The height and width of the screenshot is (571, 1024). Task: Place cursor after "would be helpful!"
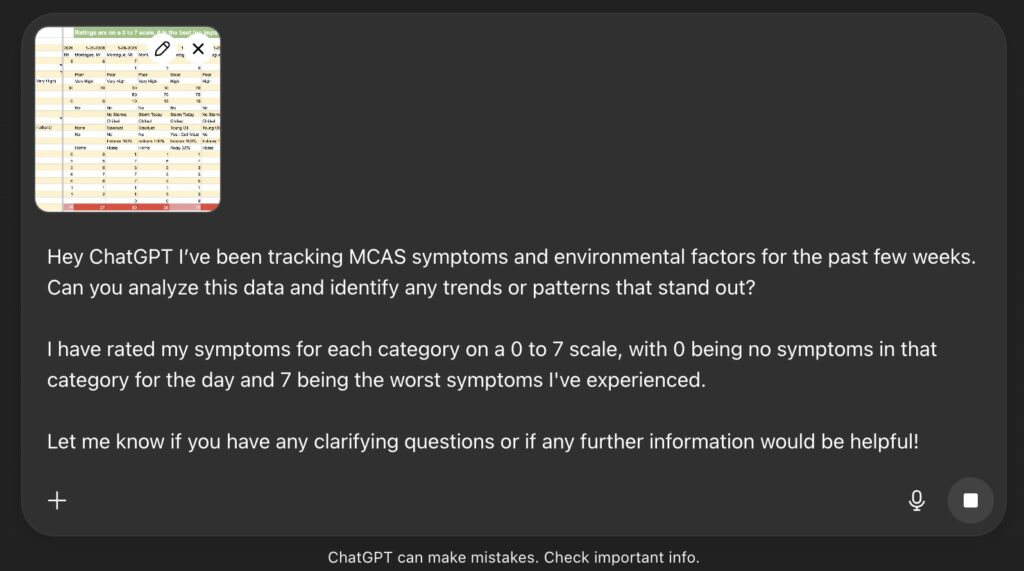(x=919, y=441)
